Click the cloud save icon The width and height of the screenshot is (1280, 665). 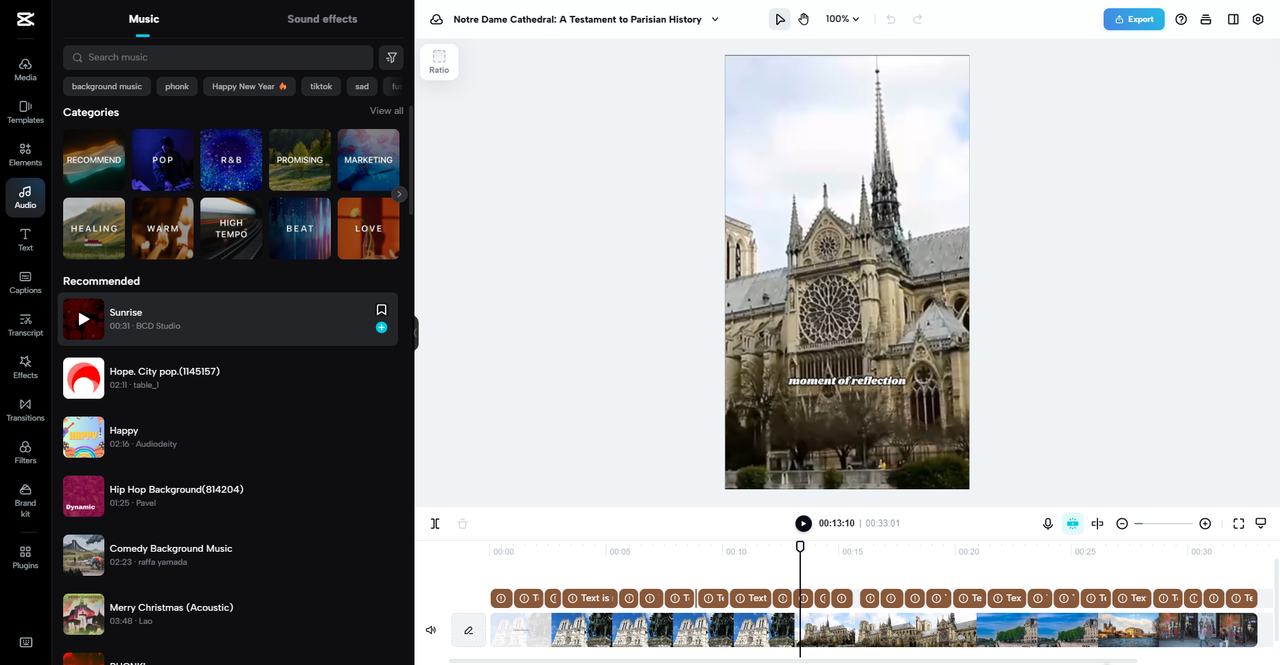coord(436,19)
